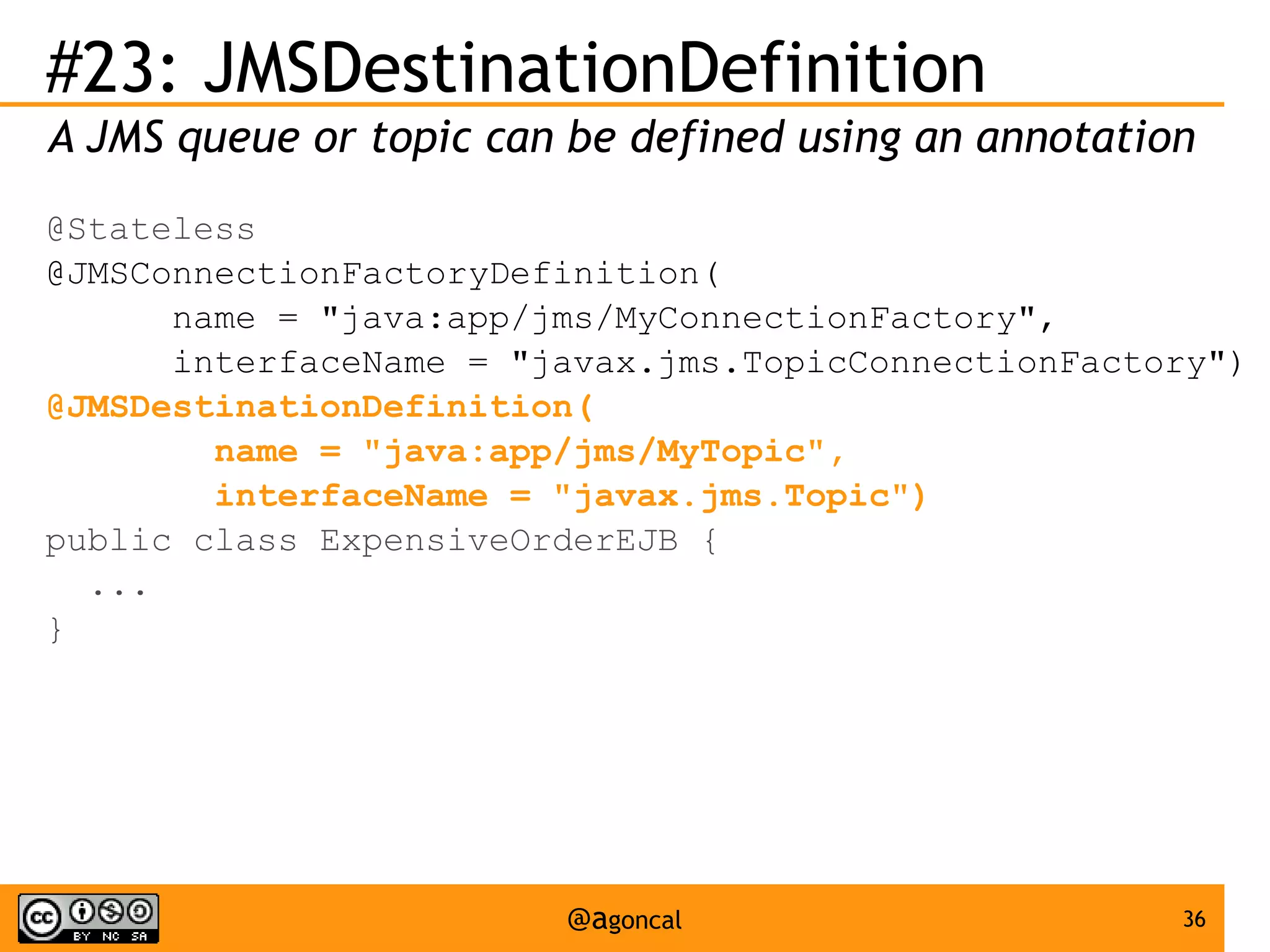1270x952 pixels.
Task: Click the attribution BY person icon
Action: click(x=82, y=911)
